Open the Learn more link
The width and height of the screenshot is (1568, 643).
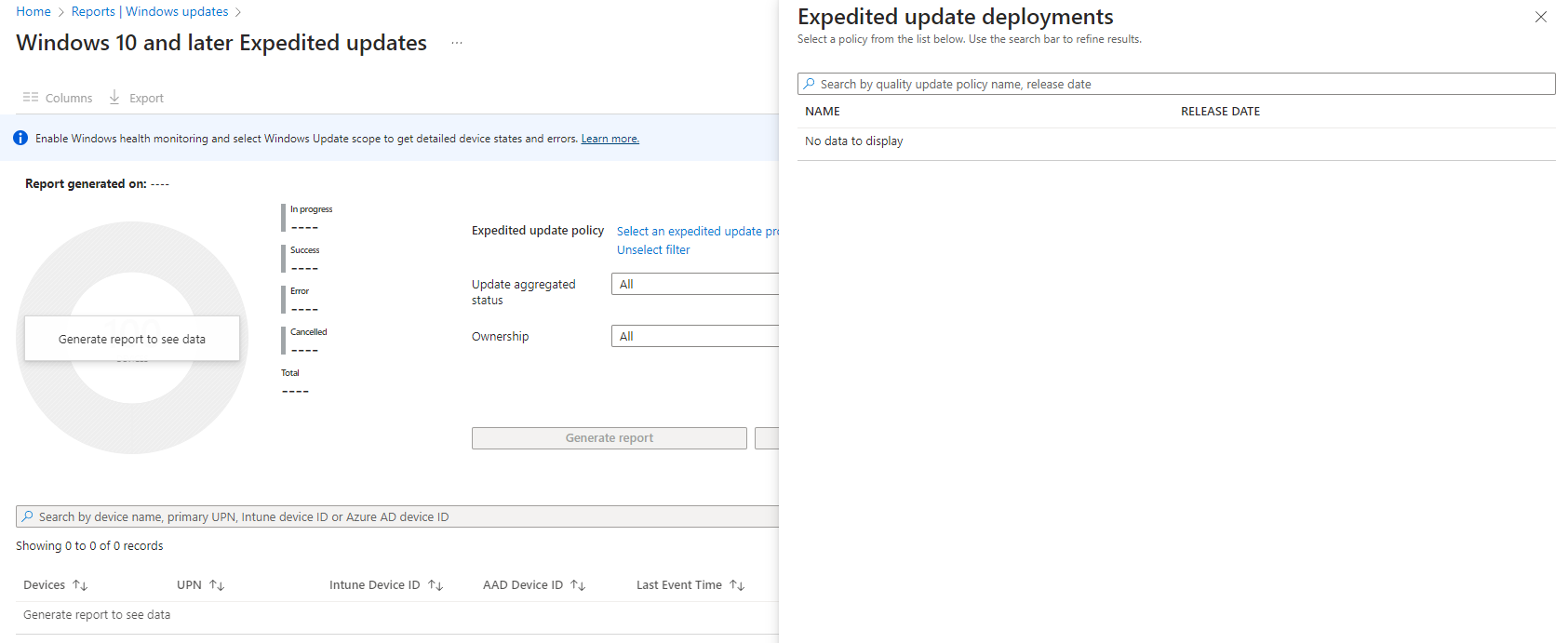[x=610, y=139]
